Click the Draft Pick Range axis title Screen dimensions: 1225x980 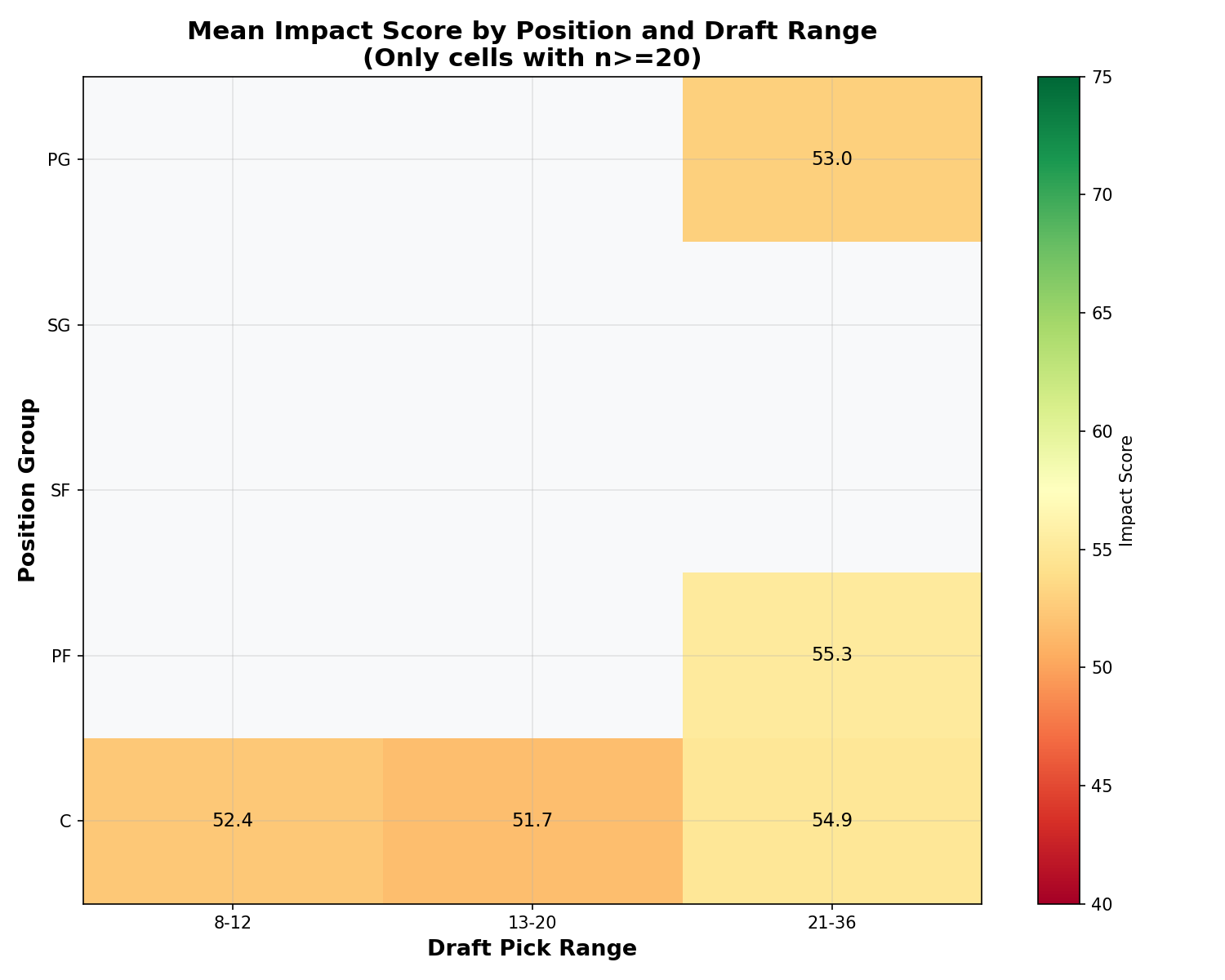pyautogui.click(x=532, y=948)
